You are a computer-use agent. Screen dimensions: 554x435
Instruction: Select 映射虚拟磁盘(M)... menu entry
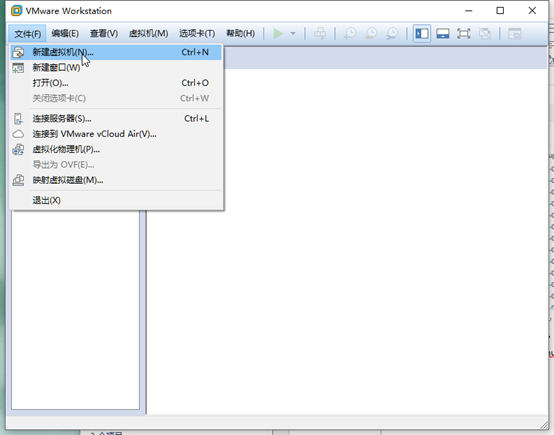116,180
